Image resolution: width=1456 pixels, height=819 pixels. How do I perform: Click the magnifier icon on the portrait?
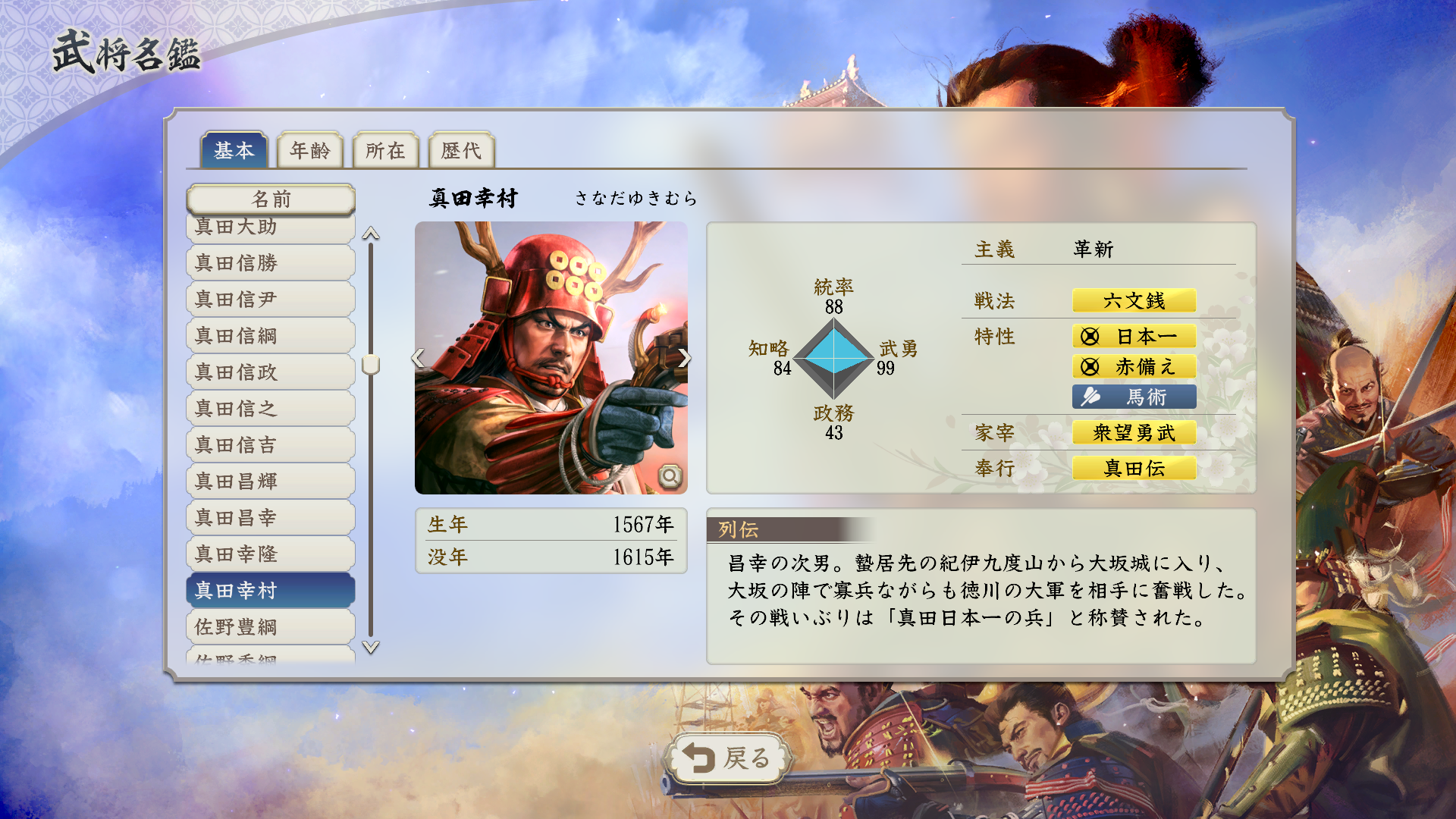click(x=670, y=476)
